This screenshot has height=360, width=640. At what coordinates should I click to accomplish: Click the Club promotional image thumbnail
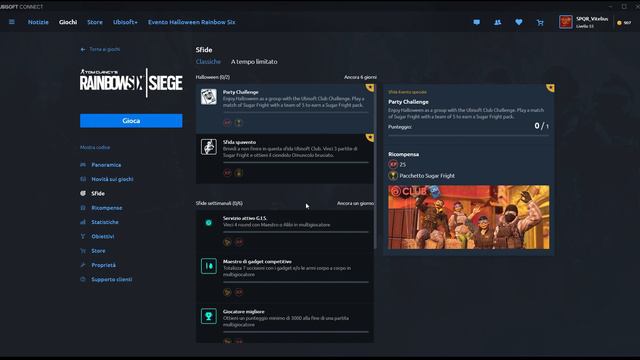coord(469,217)
